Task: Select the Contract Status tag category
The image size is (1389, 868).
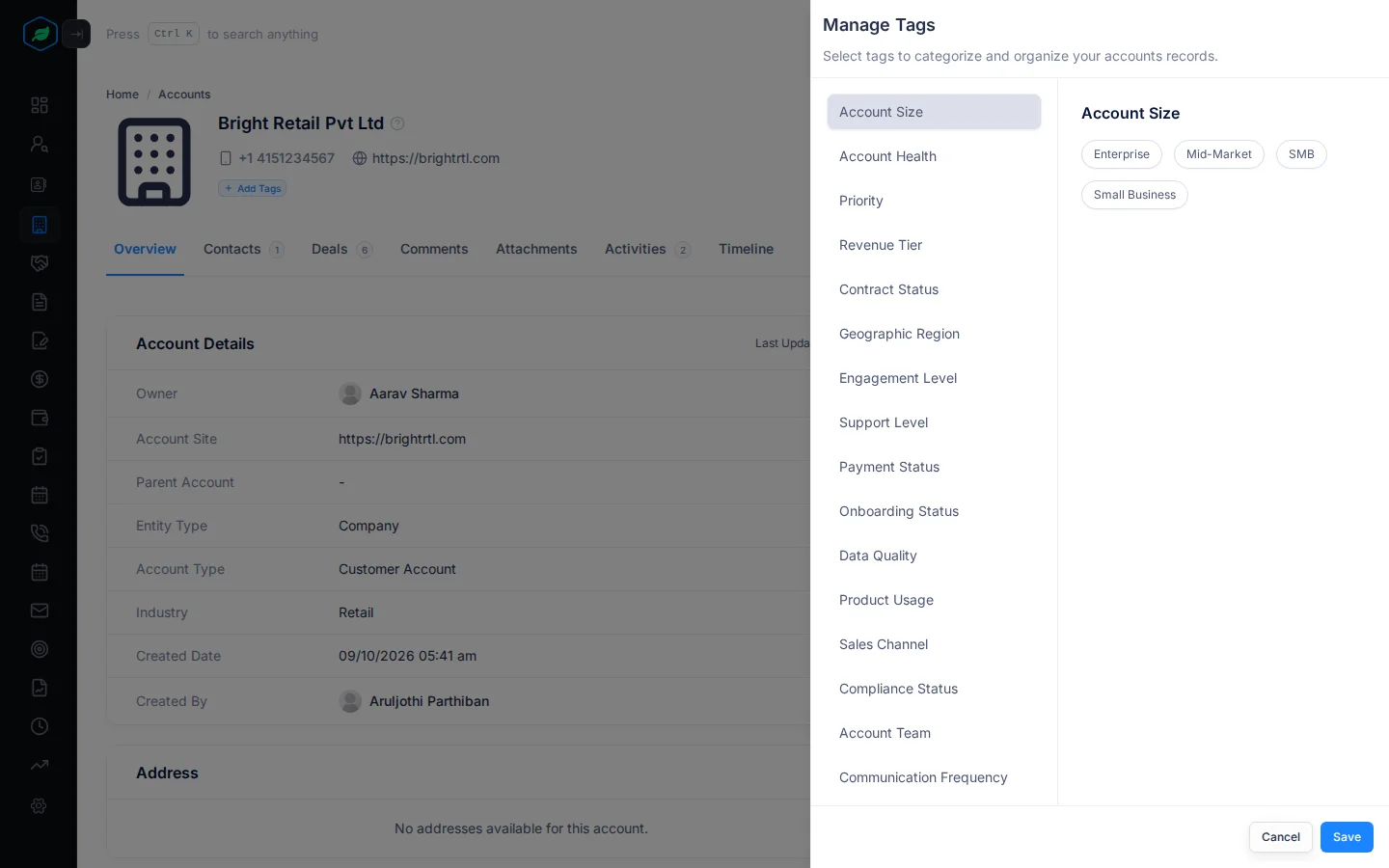Action: click(934, 289)
